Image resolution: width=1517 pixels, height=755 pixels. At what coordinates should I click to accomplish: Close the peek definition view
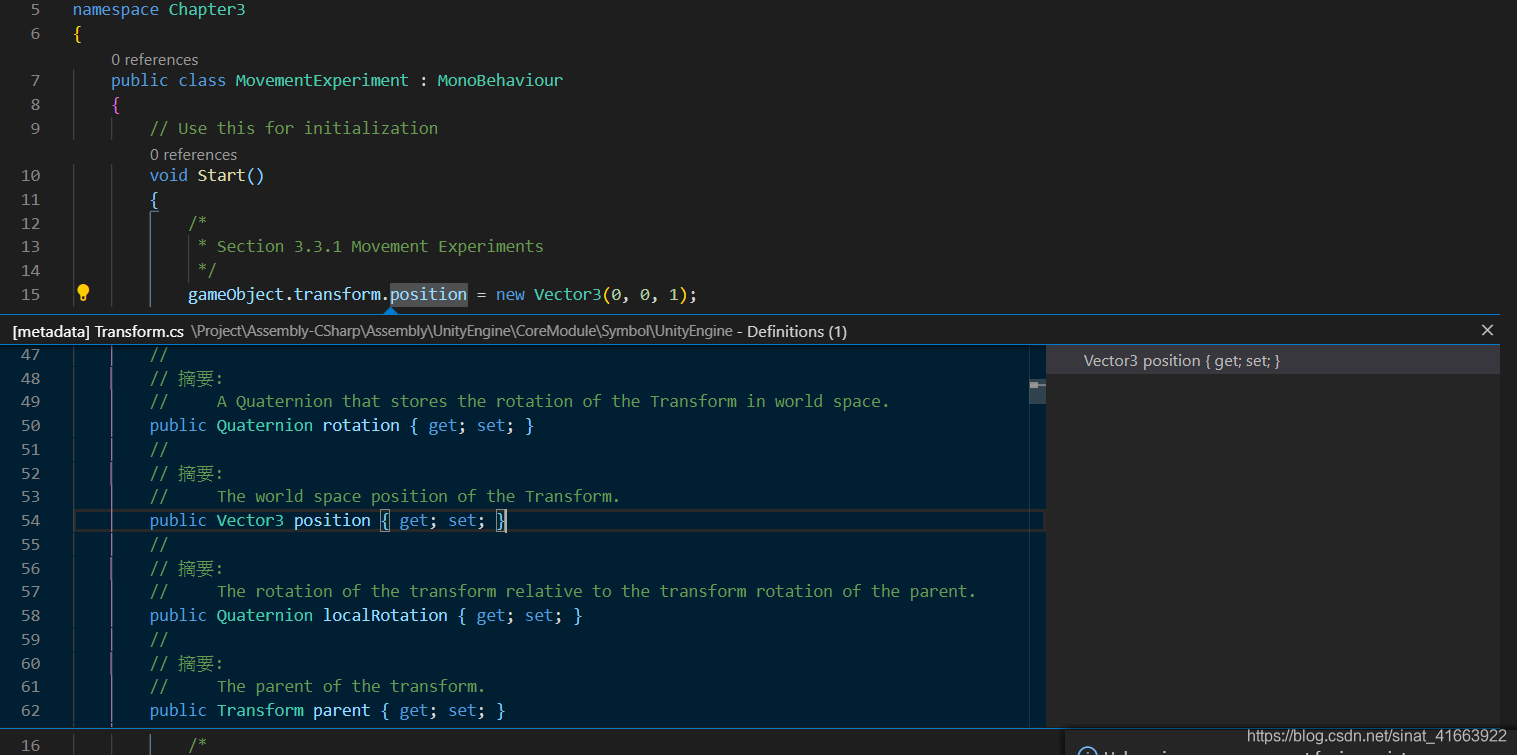1487,330
